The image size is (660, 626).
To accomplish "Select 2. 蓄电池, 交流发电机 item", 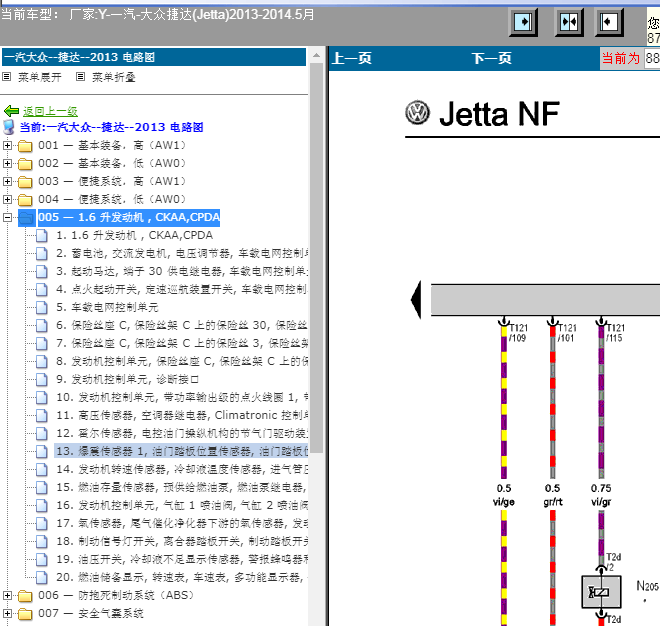I will (182, 253).
